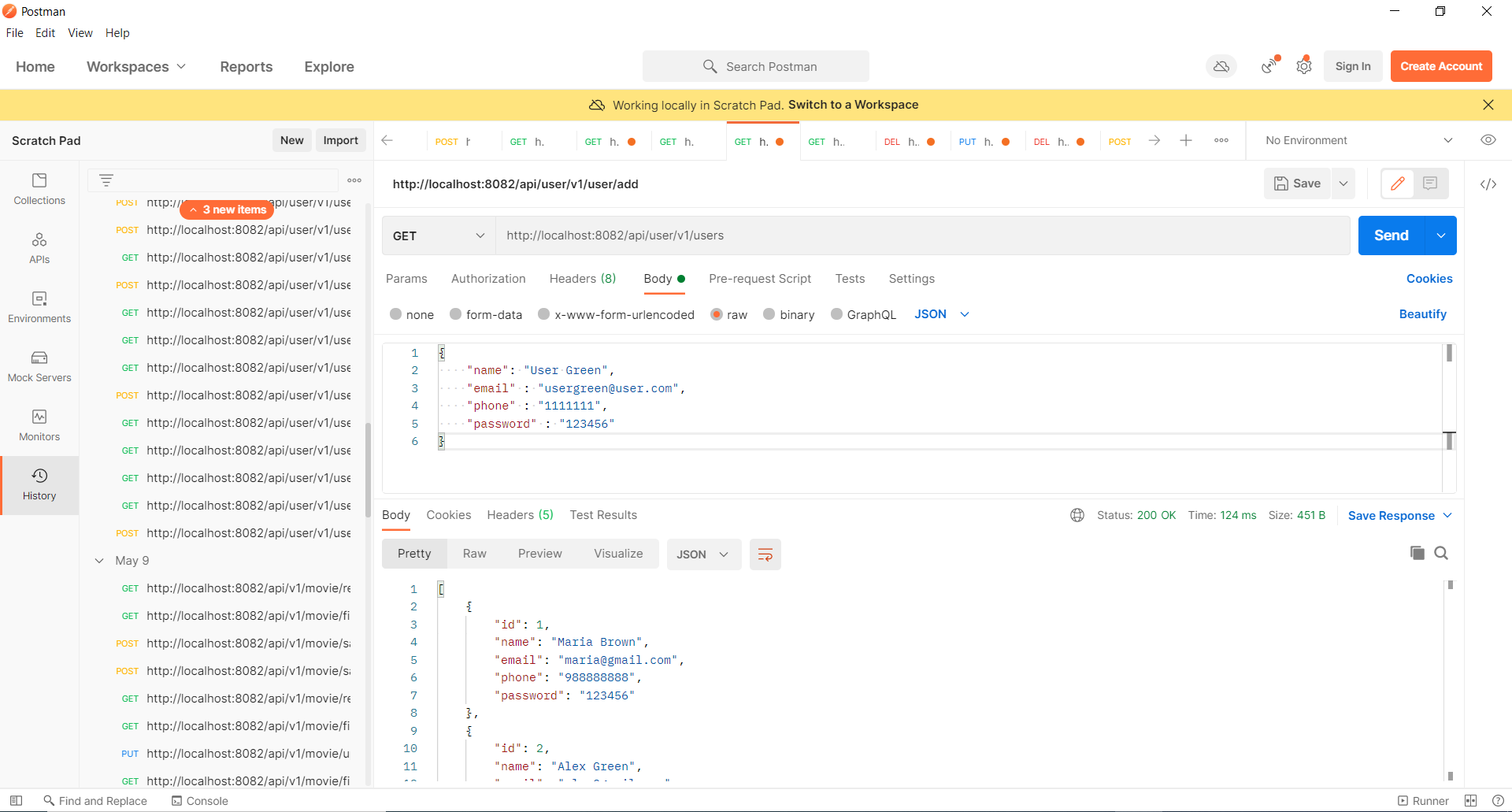Switch to the Params tab
This screenshot has width=1512, height=812.
coord(406,279)
